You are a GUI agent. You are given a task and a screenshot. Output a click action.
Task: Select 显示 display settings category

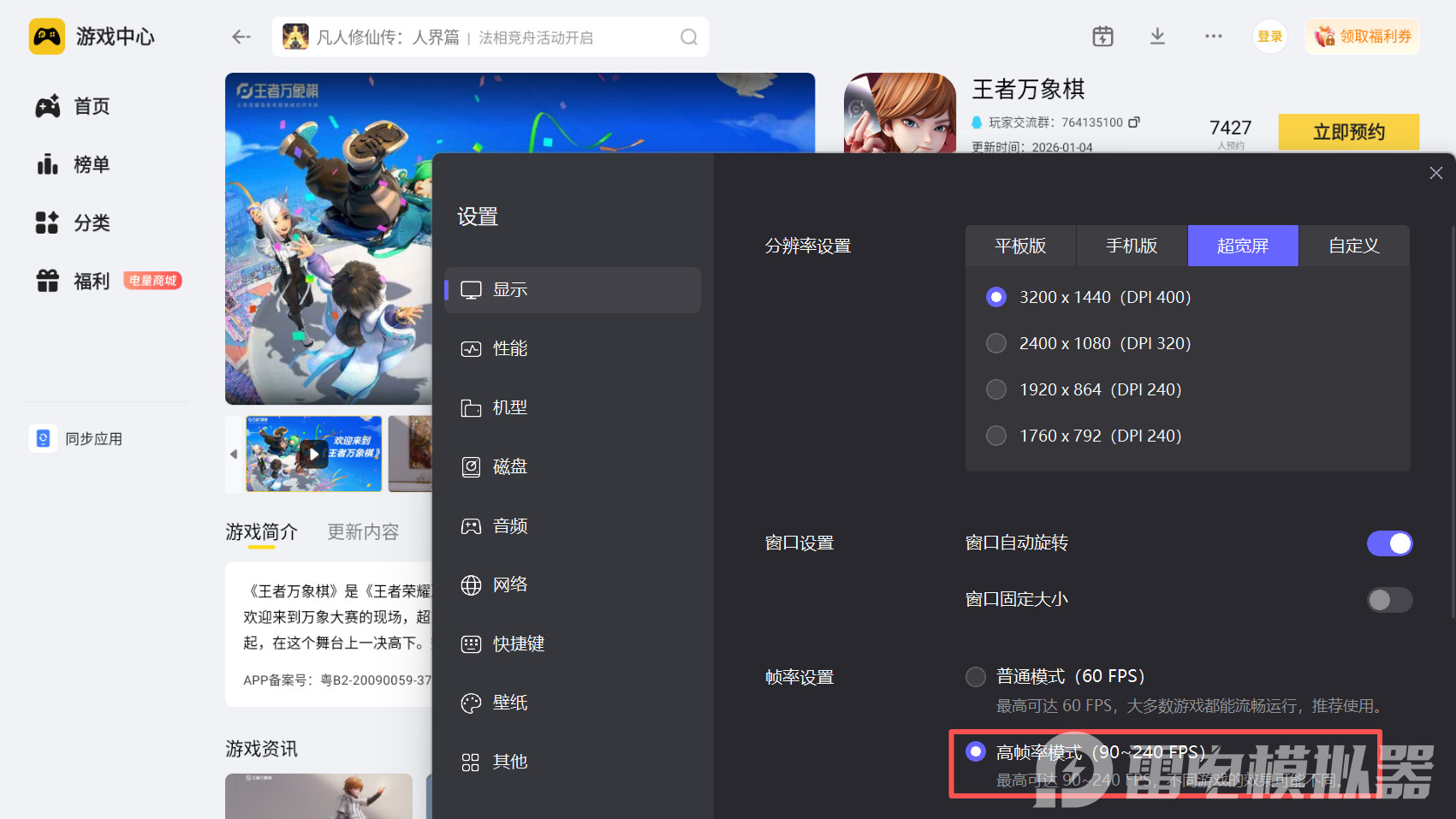(x=573, y=290)
